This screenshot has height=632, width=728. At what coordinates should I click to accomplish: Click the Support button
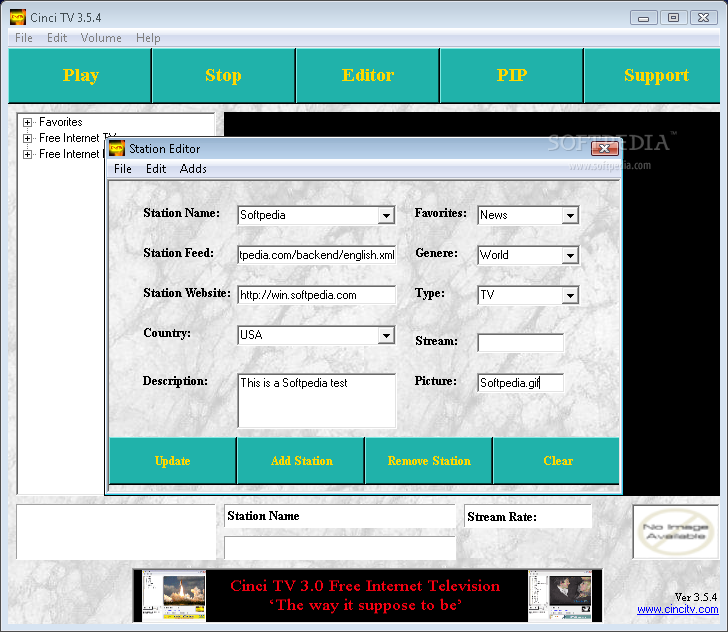point(653,75)
